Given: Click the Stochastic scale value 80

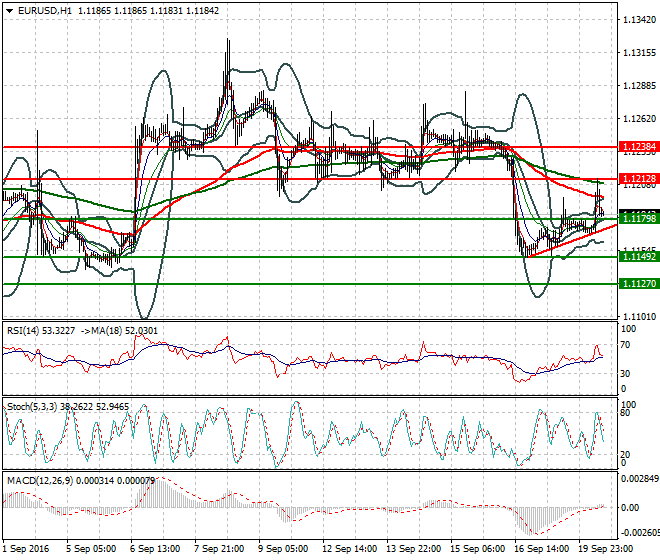Looking at the screenshot, I should pyautogui.click(x=625, y=413).
